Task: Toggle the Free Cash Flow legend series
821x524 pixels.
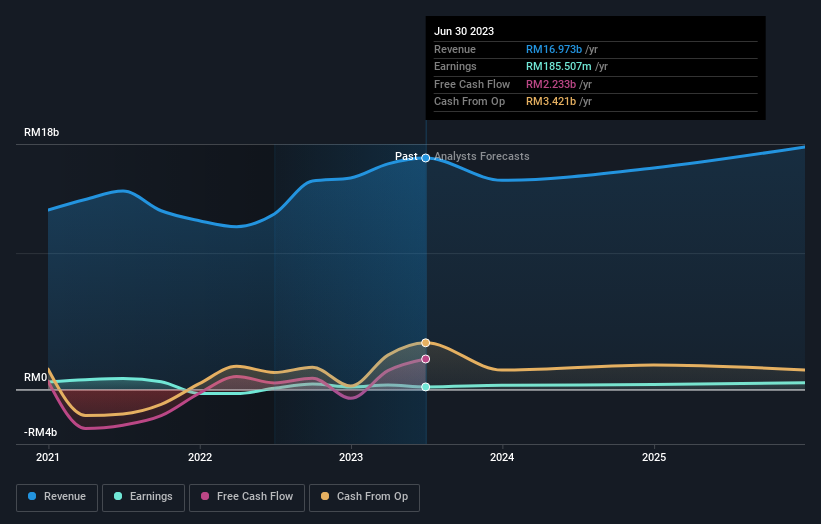Action: (x=247, y=497)
